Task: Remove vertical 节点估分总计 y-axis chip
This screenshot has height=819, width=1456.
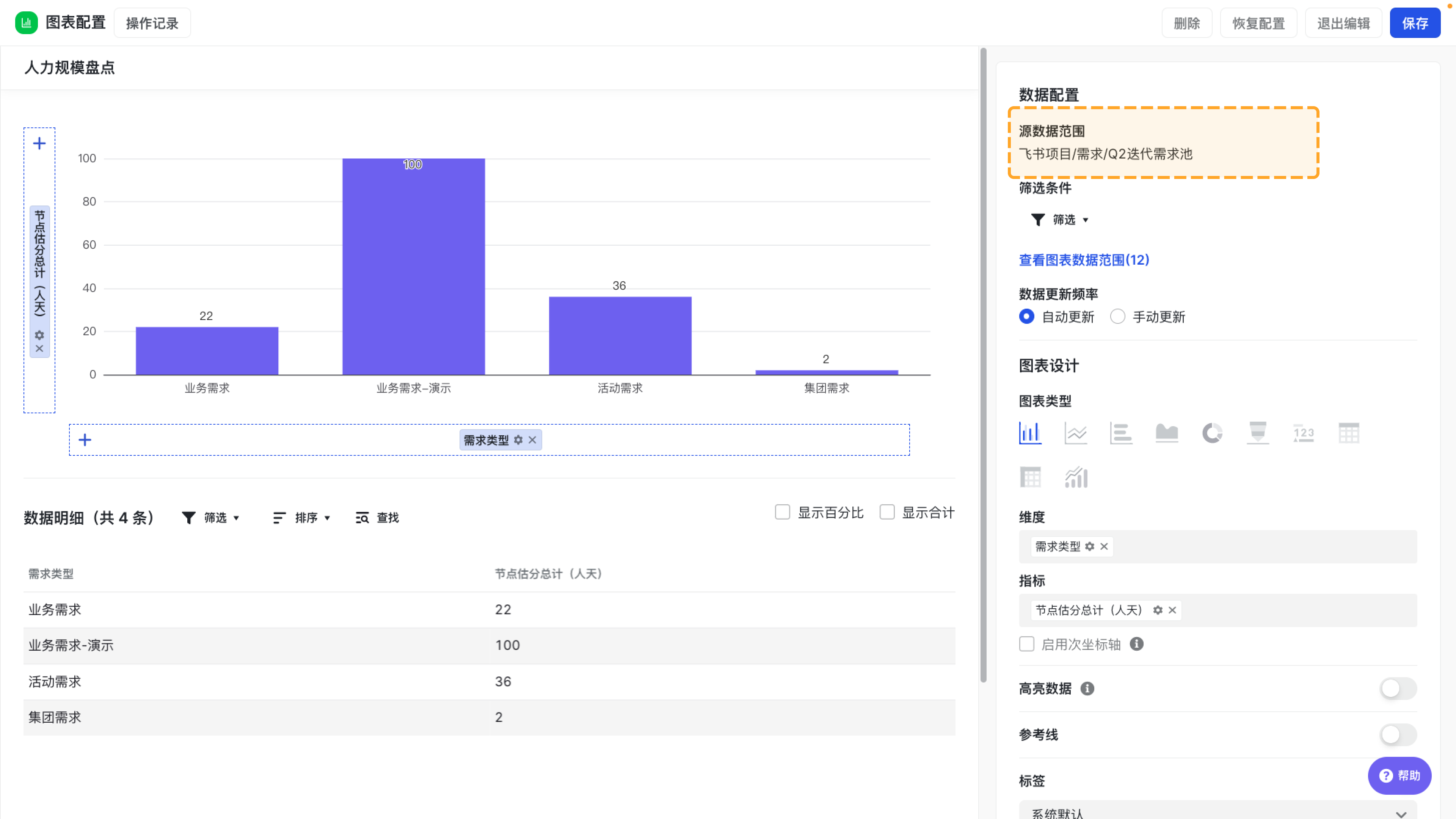Action: (x=39, y=349)
